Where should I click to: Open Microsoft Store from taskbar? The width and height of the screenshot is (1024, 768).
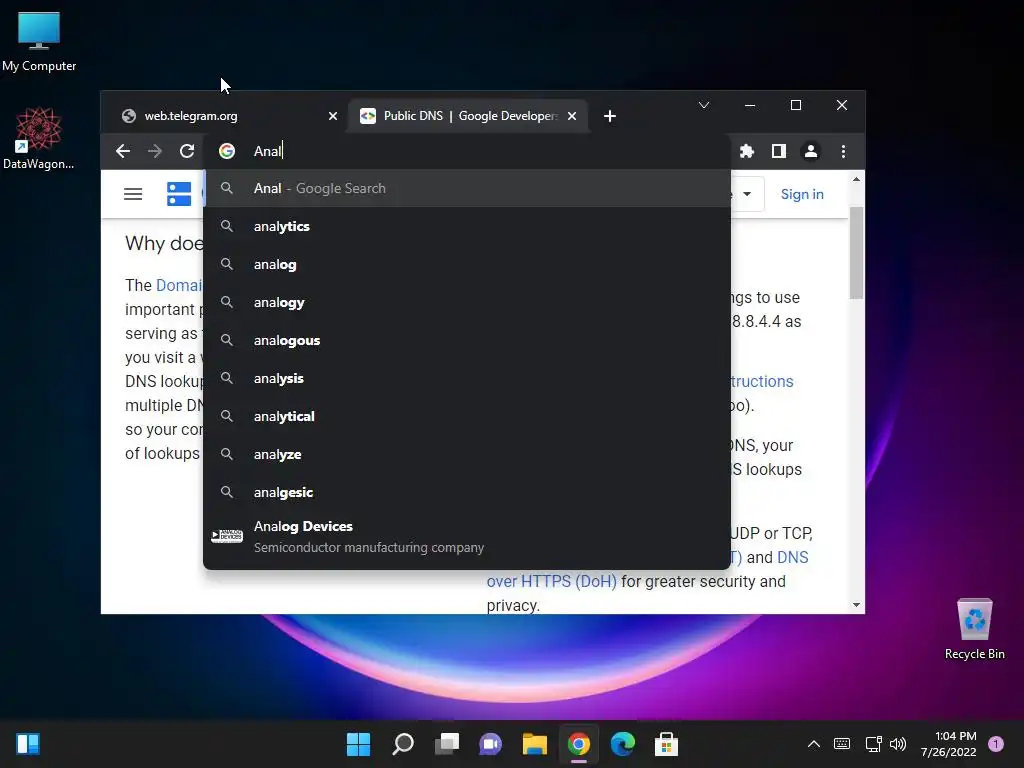point(666,744)
